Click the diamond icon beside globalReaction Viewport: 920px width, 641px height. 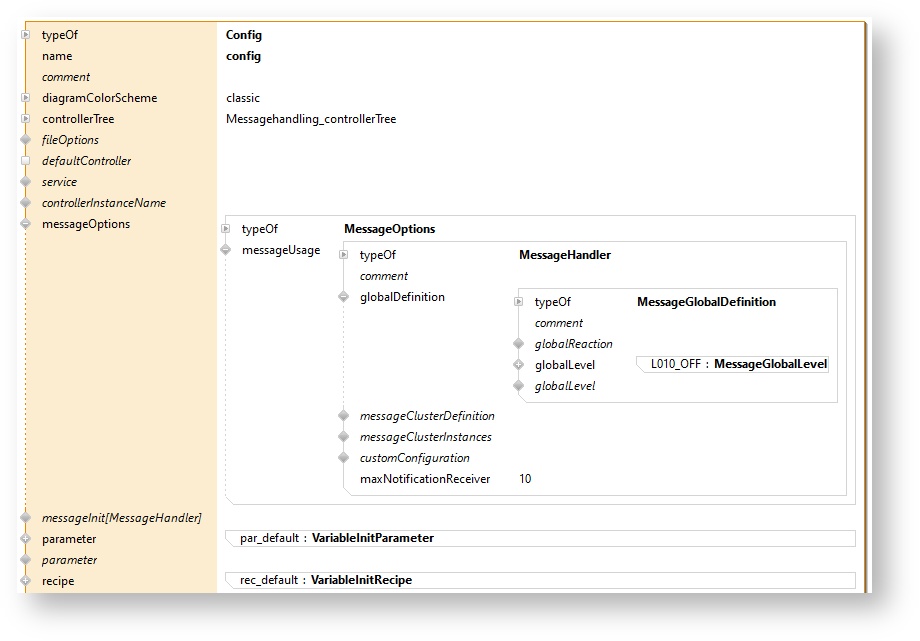coord(518,344)
